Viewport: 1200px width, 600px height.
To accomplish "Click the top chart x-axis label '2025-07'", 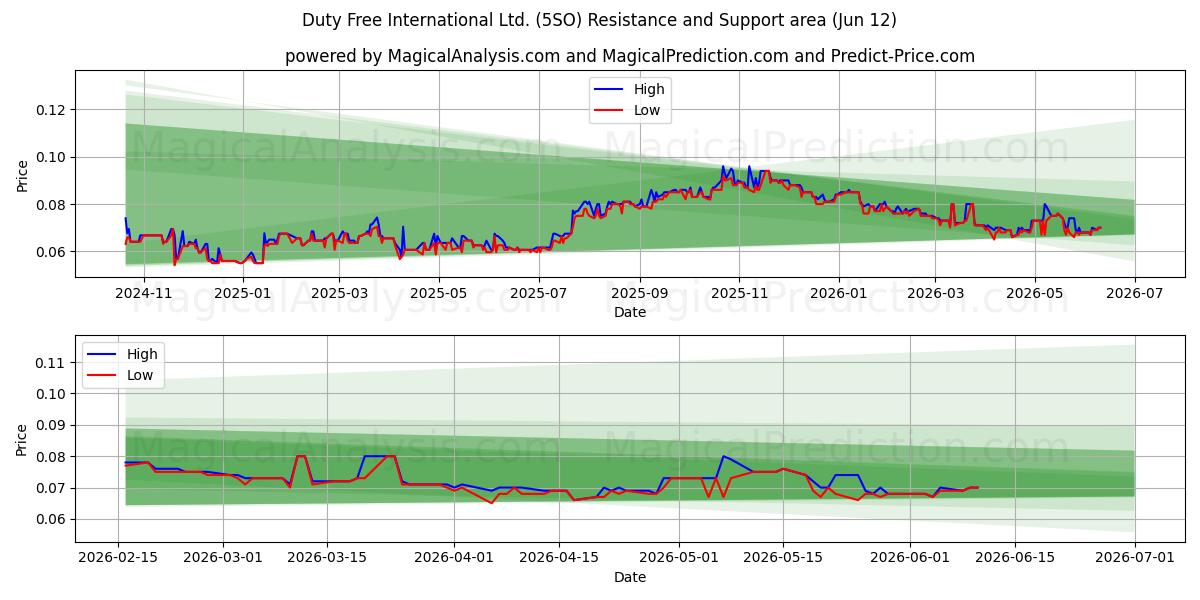I will click(x=538, y=293).
